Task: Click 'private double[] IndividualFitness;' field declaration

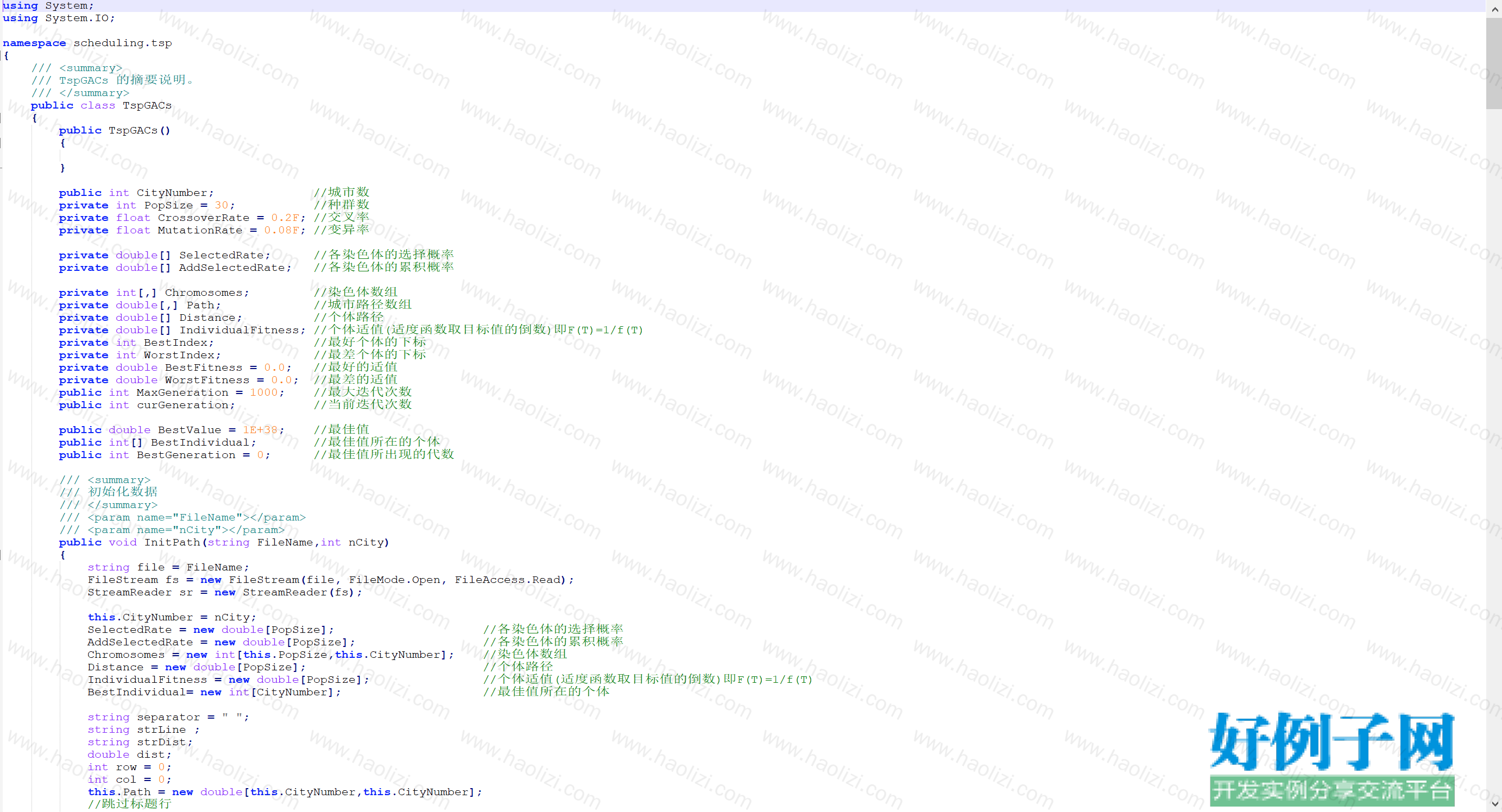Action: tap(182, 331)
